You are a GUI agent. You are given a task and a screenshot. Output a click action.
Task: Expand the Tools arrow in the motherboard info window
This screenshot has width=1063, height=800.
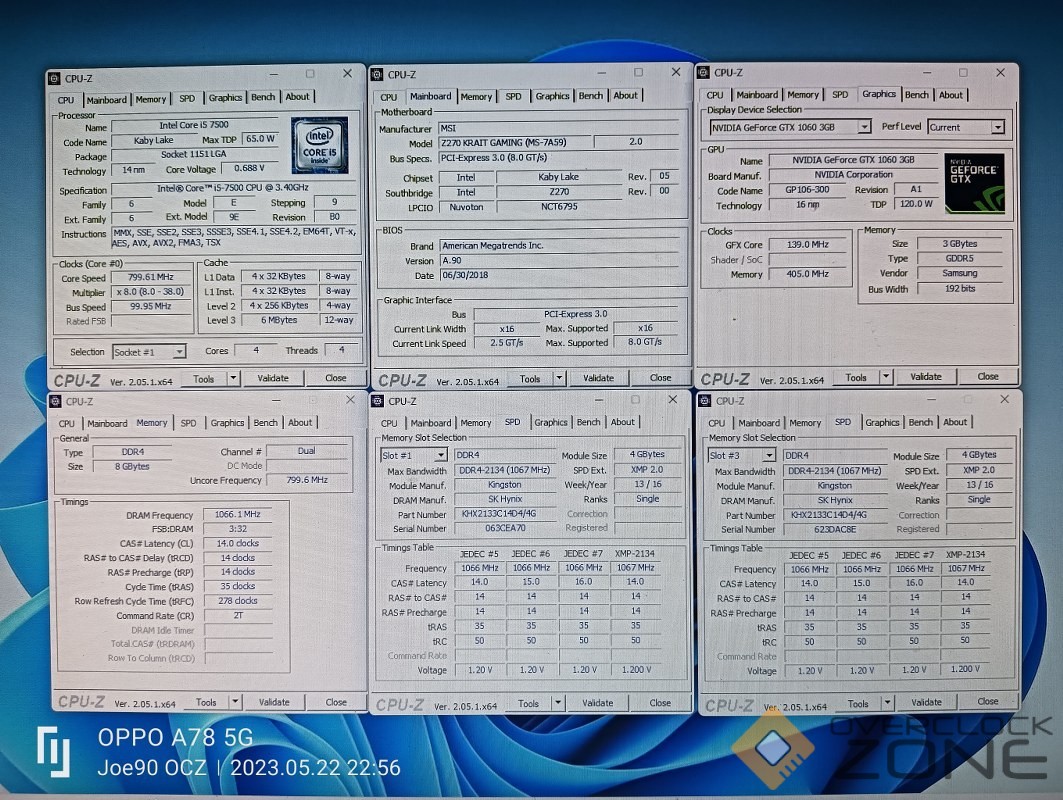(x=560, y=378)
